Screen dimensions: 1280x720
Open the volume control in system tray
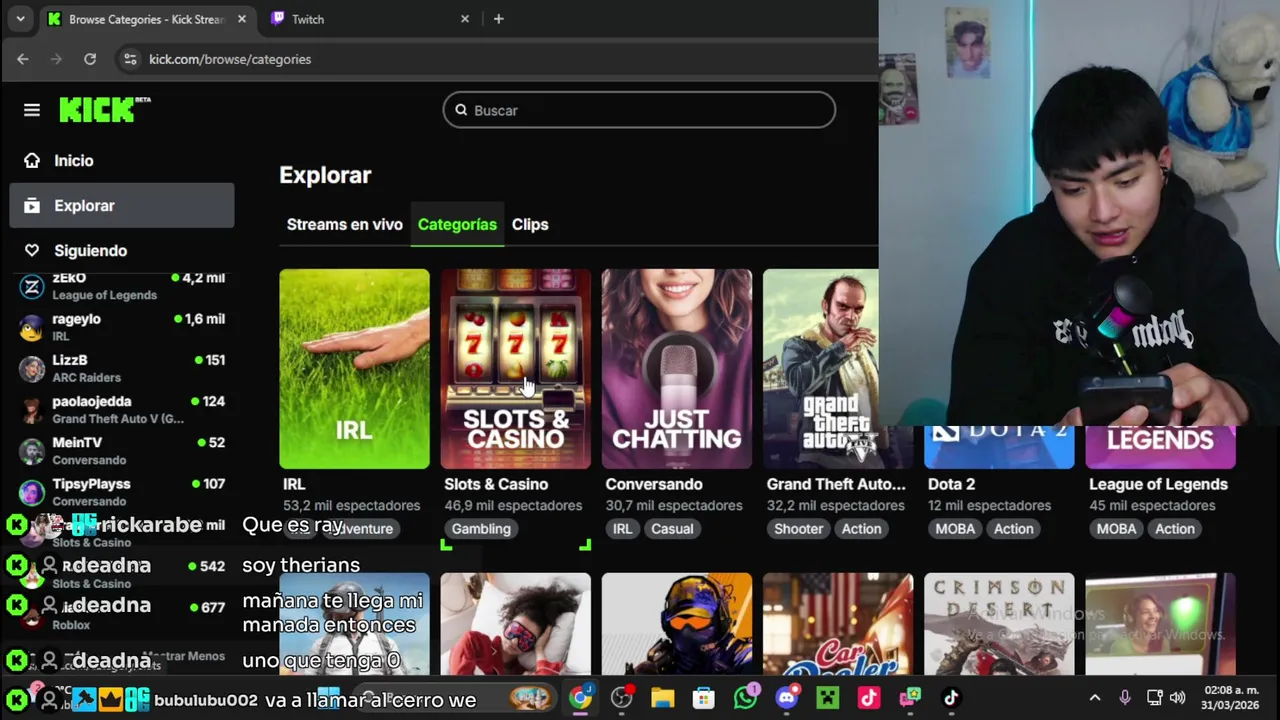pyautogui.click(x=1178, y=697)
